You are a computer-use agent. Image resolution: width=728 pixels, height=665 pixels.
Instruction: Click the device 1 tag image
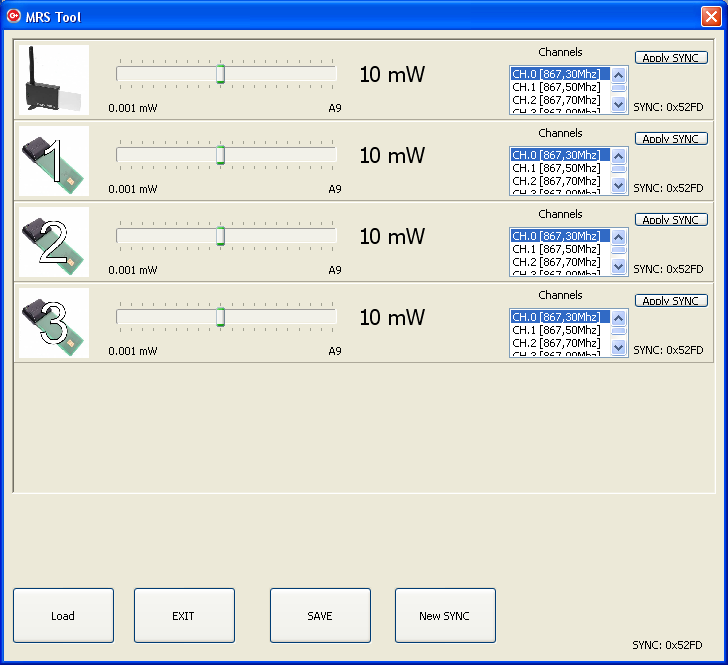coord(54,161)
